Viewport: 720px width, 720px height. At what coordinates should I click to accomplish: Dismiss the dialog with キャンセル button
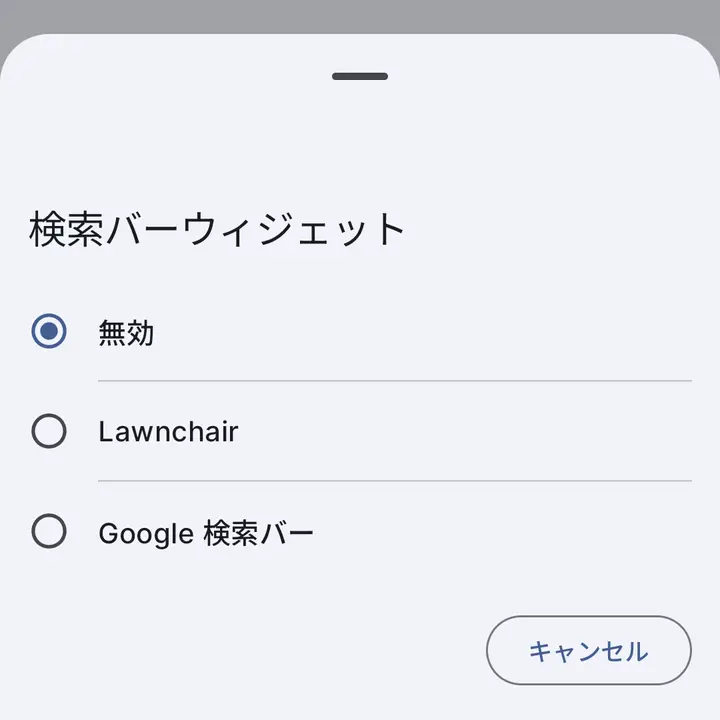(x=589, y=650)
